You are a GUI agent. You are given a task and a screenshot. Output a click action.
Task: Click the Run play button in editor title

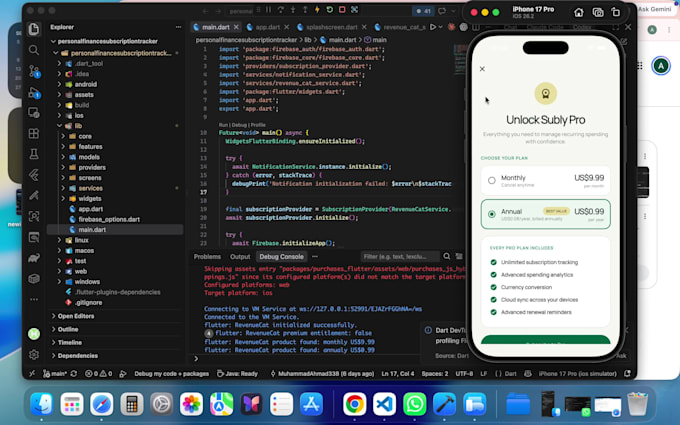coord(432,27)
